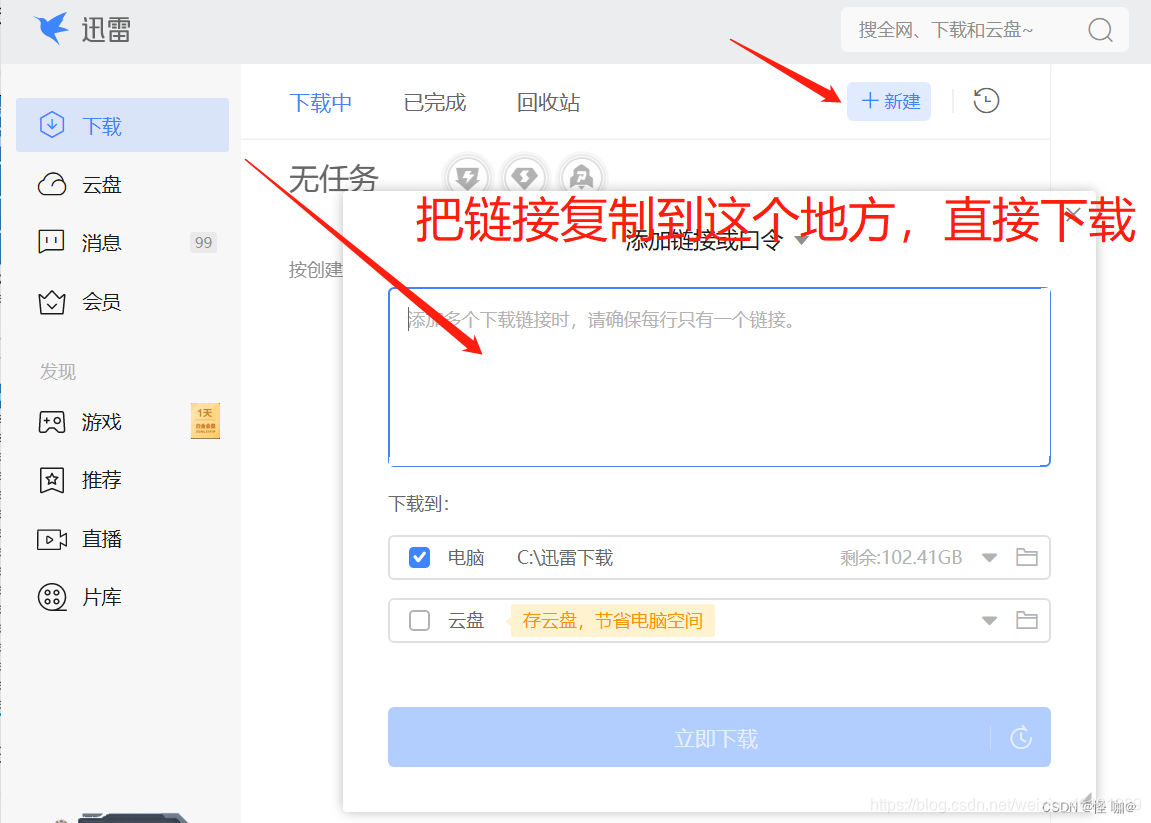Expand the 云盘 path dropdown arrow
Viewport: 1151px width, 823px height.
click(x=990, y=621)
